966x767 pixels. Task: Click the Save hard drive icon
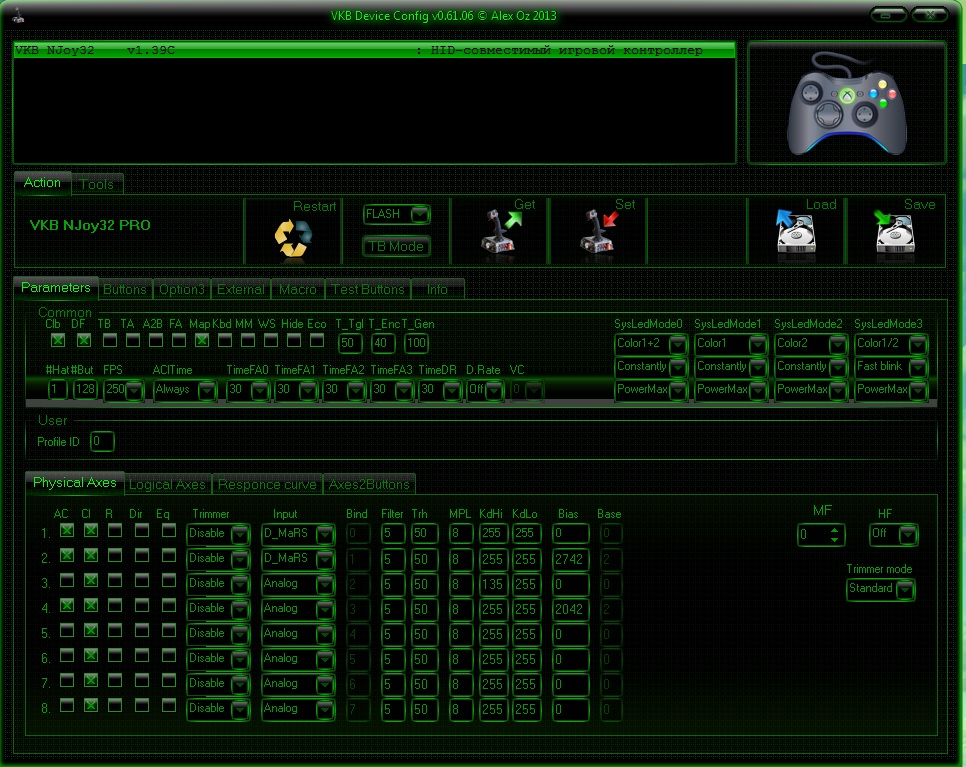coord(895,232)
